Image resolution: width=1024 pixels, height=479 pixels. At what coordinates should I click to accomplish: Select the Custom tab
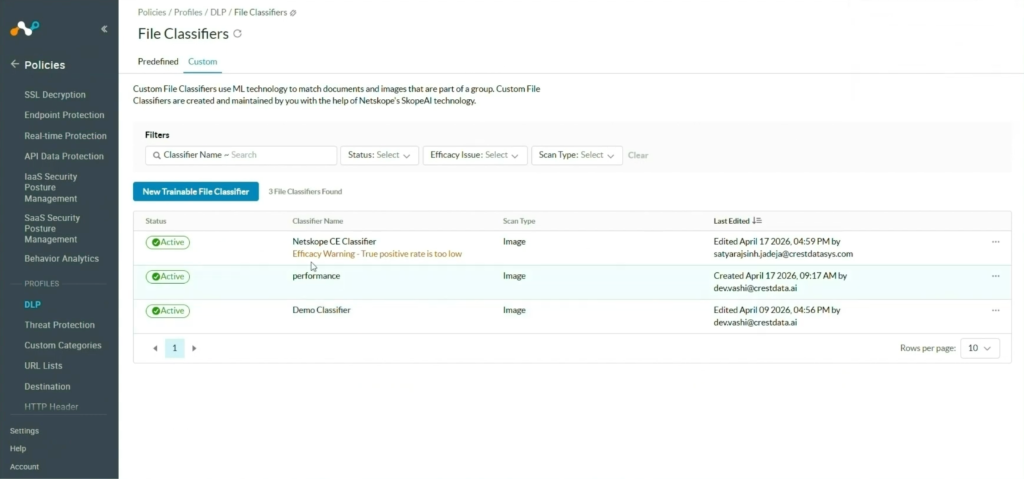coord(202,61)
